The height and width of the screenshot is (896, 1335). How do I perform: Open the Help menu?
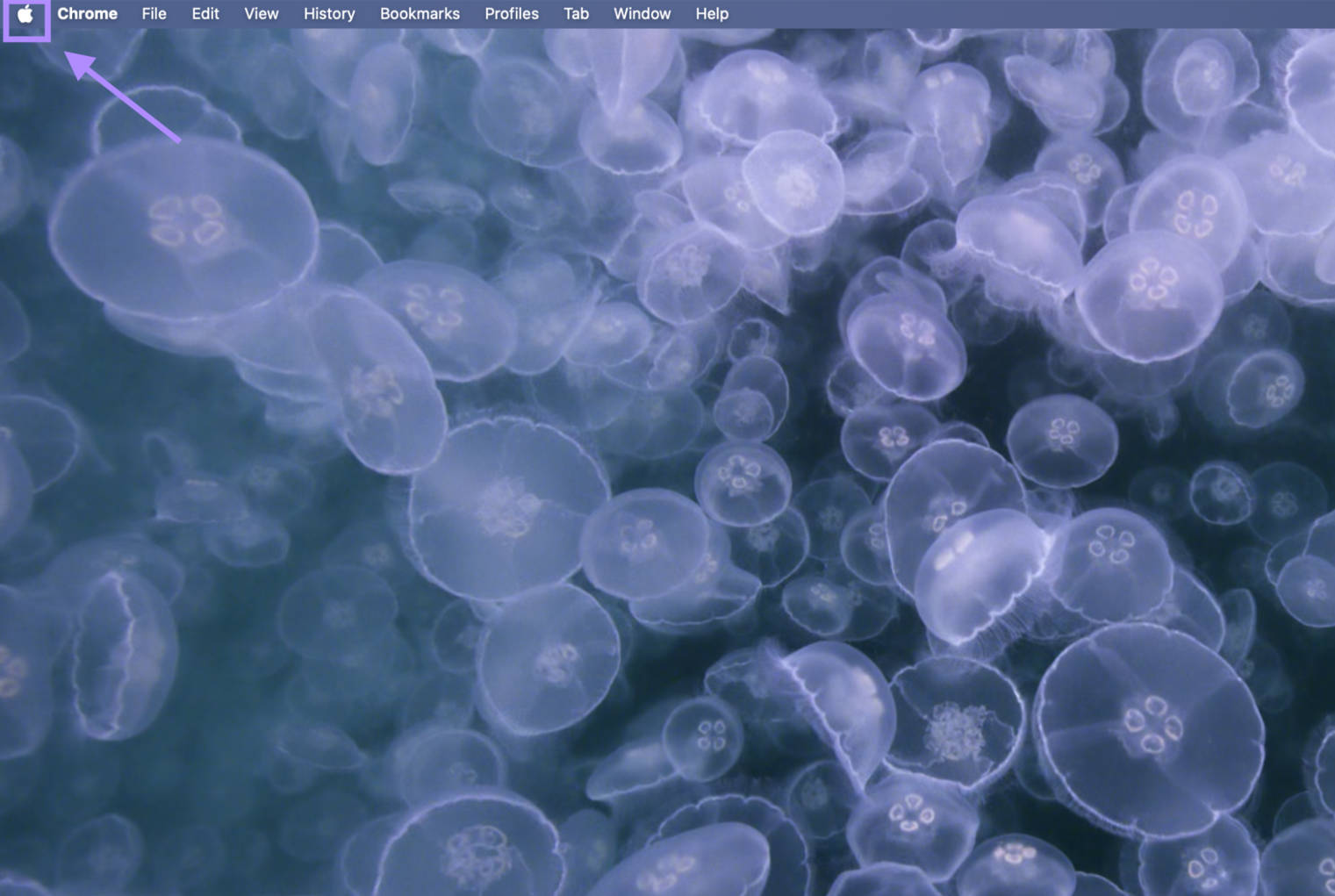(712, 14)
